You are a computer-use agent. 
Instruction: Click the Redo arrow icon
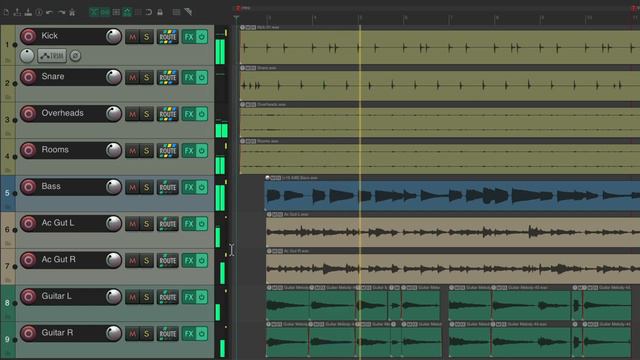[x=61, y=12]
